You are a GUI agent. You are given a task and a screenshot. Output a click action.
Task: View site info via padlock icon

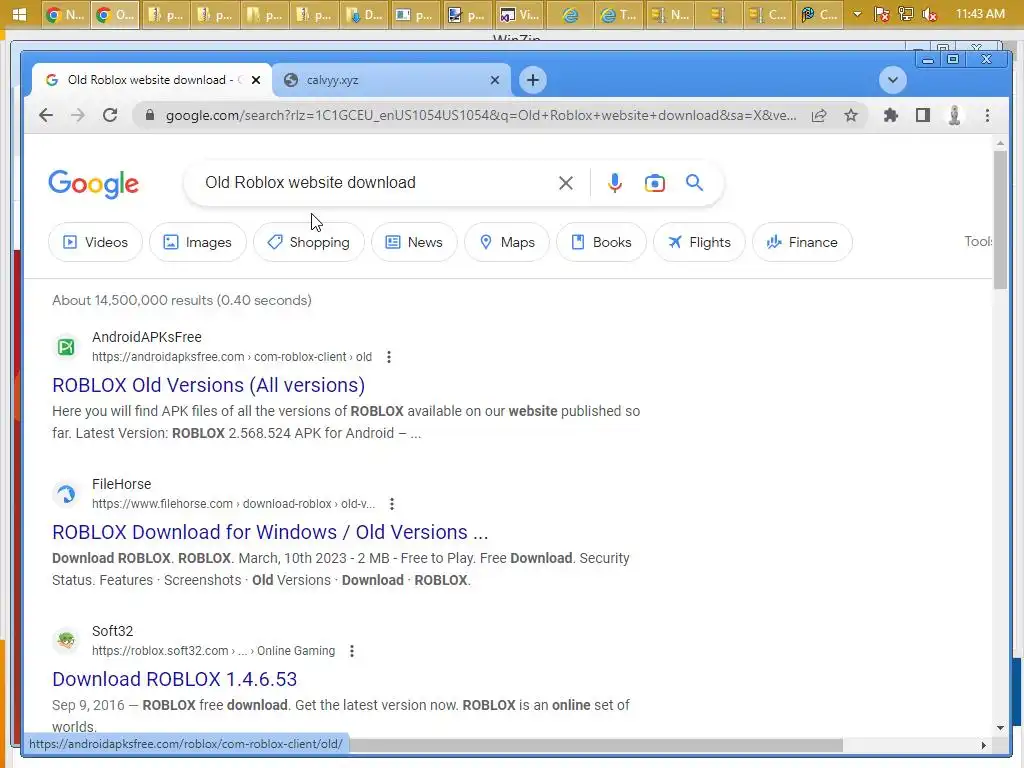pyautogui.click(x=150, y=116)
